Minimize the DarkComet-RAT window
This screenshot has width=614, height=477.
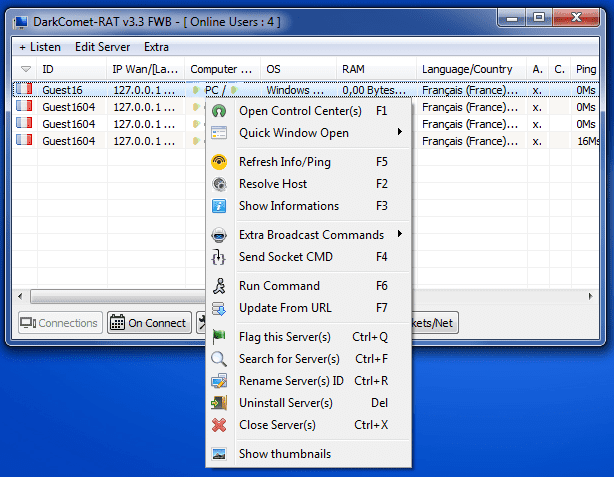tap(511, 18)
